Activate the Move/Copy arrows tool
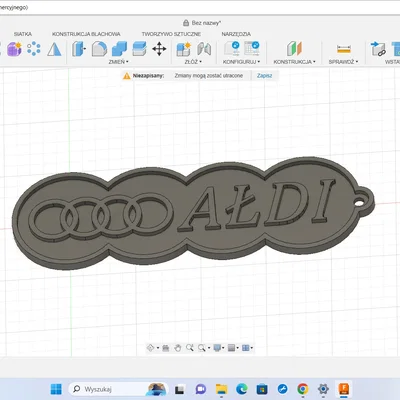The width and height of the screenshot is (400, 400). pyautogui.click(x=159, y=49)
